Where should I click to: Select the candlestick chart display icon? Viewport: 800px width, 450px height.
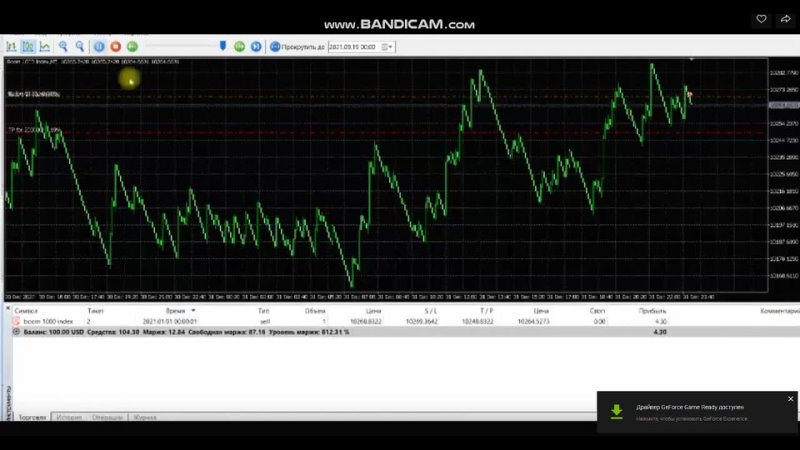pyautogui.click(x=28, y=47)
